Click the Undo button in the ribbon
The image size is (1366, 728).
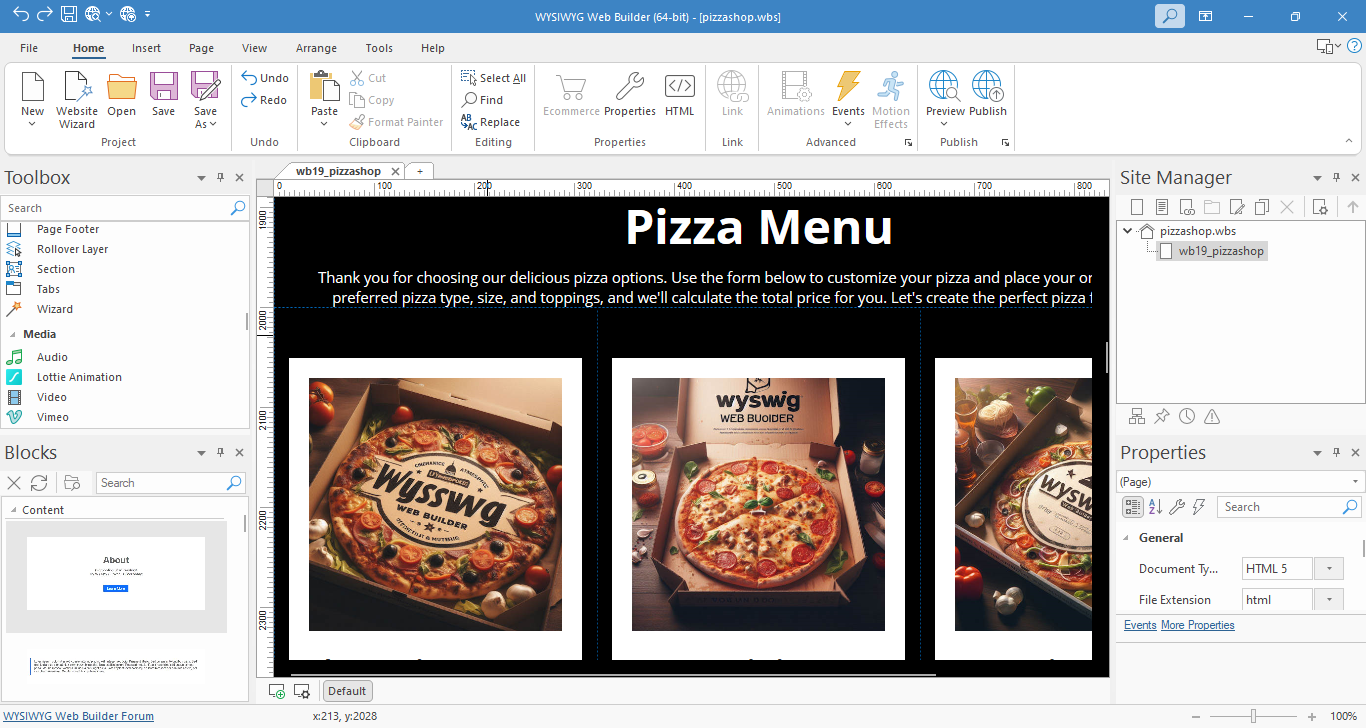coord(265,78)
